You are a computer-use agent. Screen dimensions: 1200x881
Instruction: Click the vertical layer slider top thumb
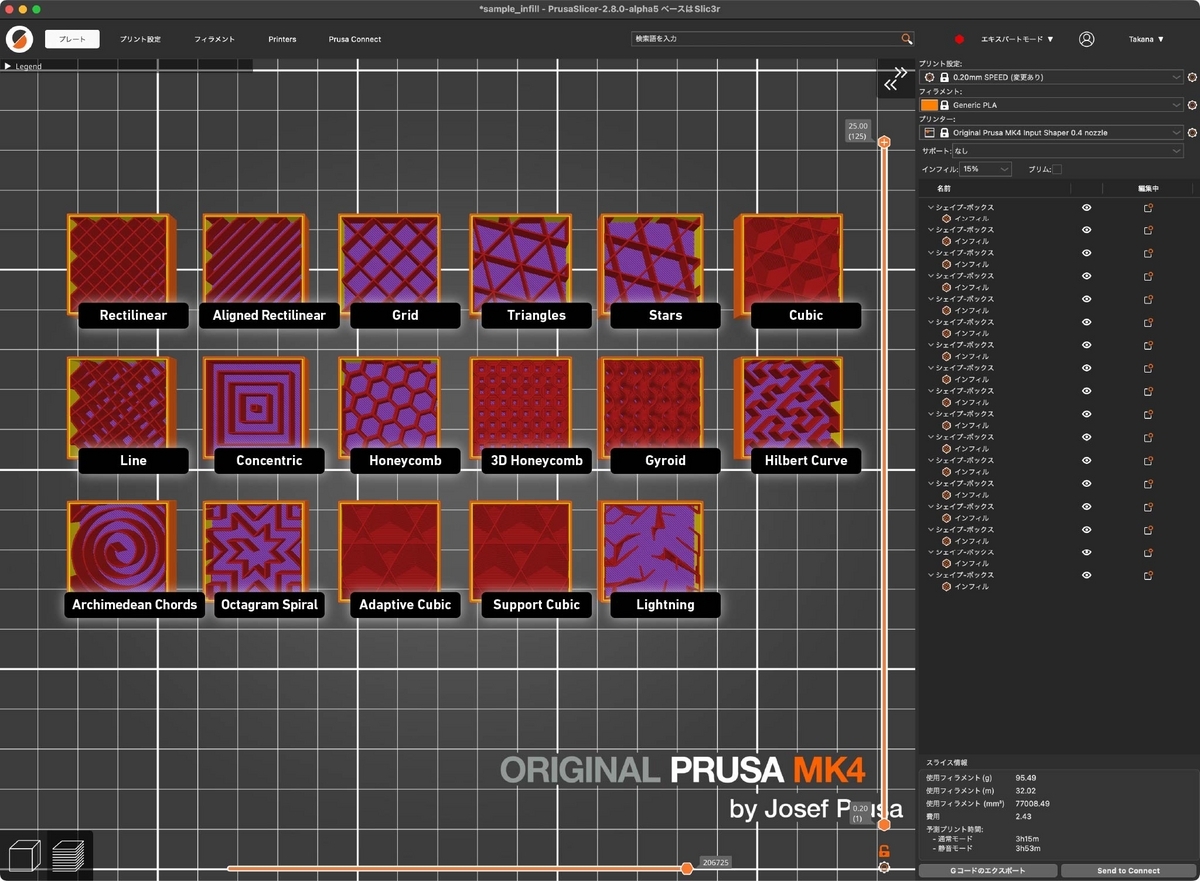(884, 142)
